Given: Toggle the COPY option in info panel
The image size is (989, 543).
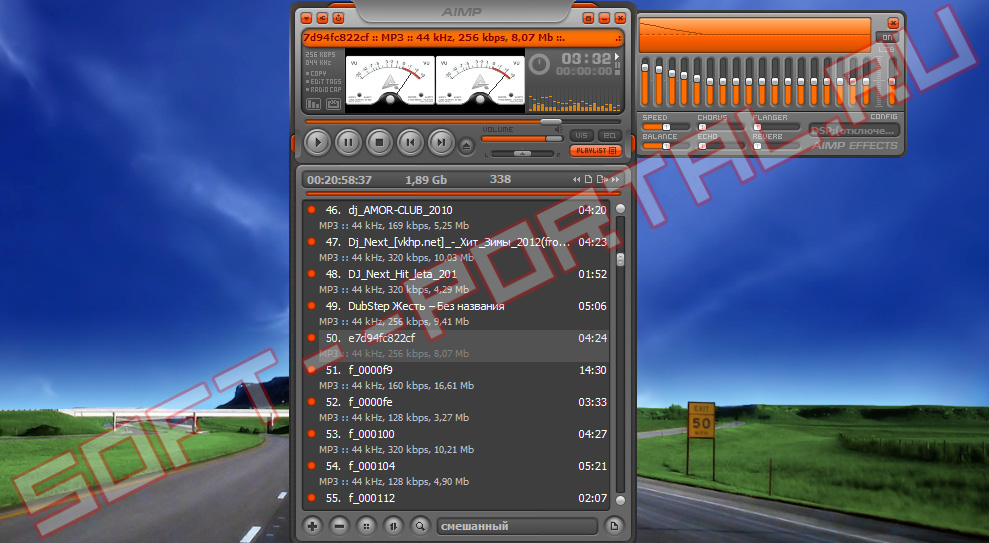Looking at the screenshot, I should pos(316,73).
